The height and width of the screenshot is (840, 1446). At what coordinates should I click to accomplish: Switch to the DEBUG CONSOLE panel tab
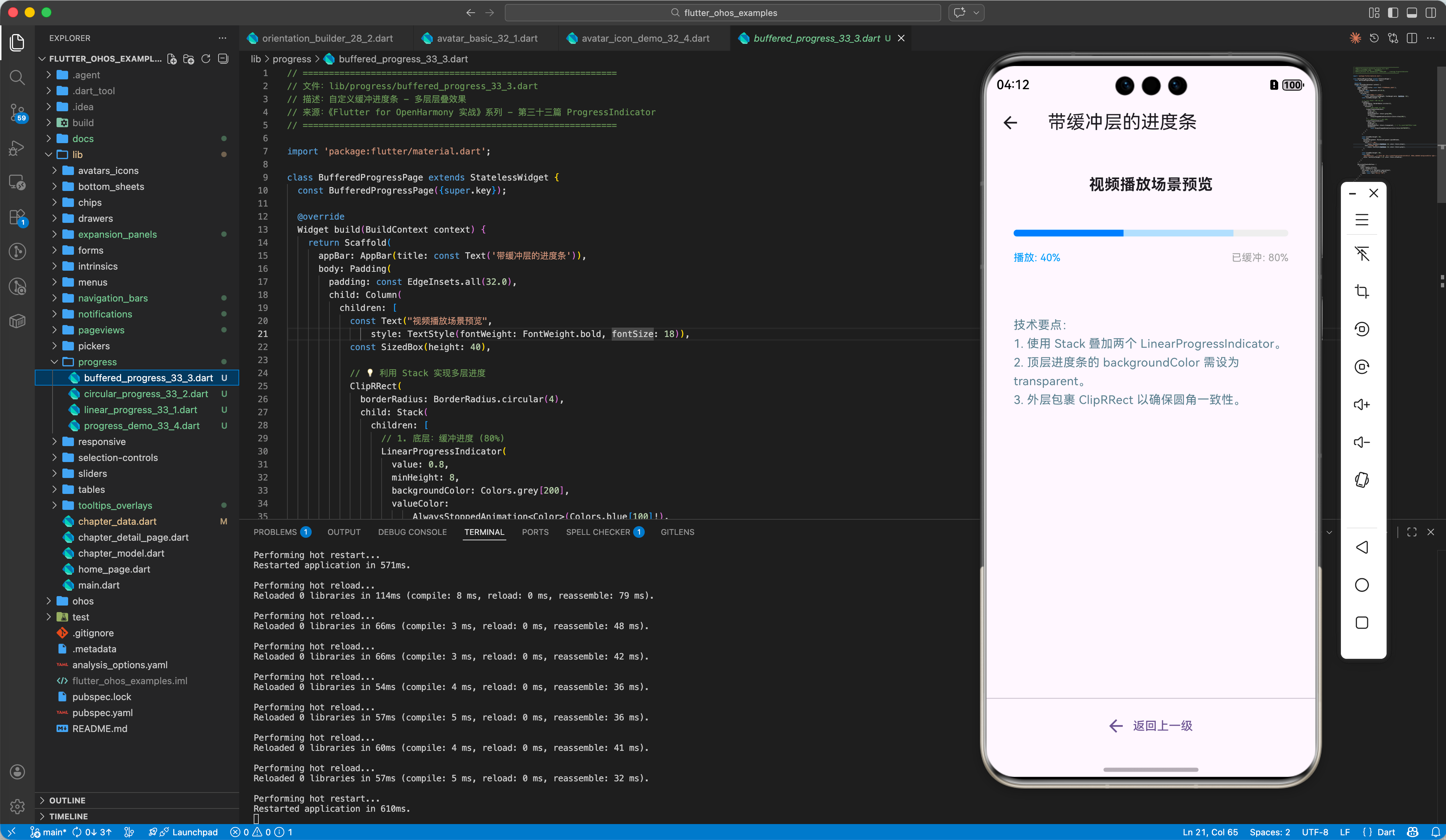[x=412, y=532]
